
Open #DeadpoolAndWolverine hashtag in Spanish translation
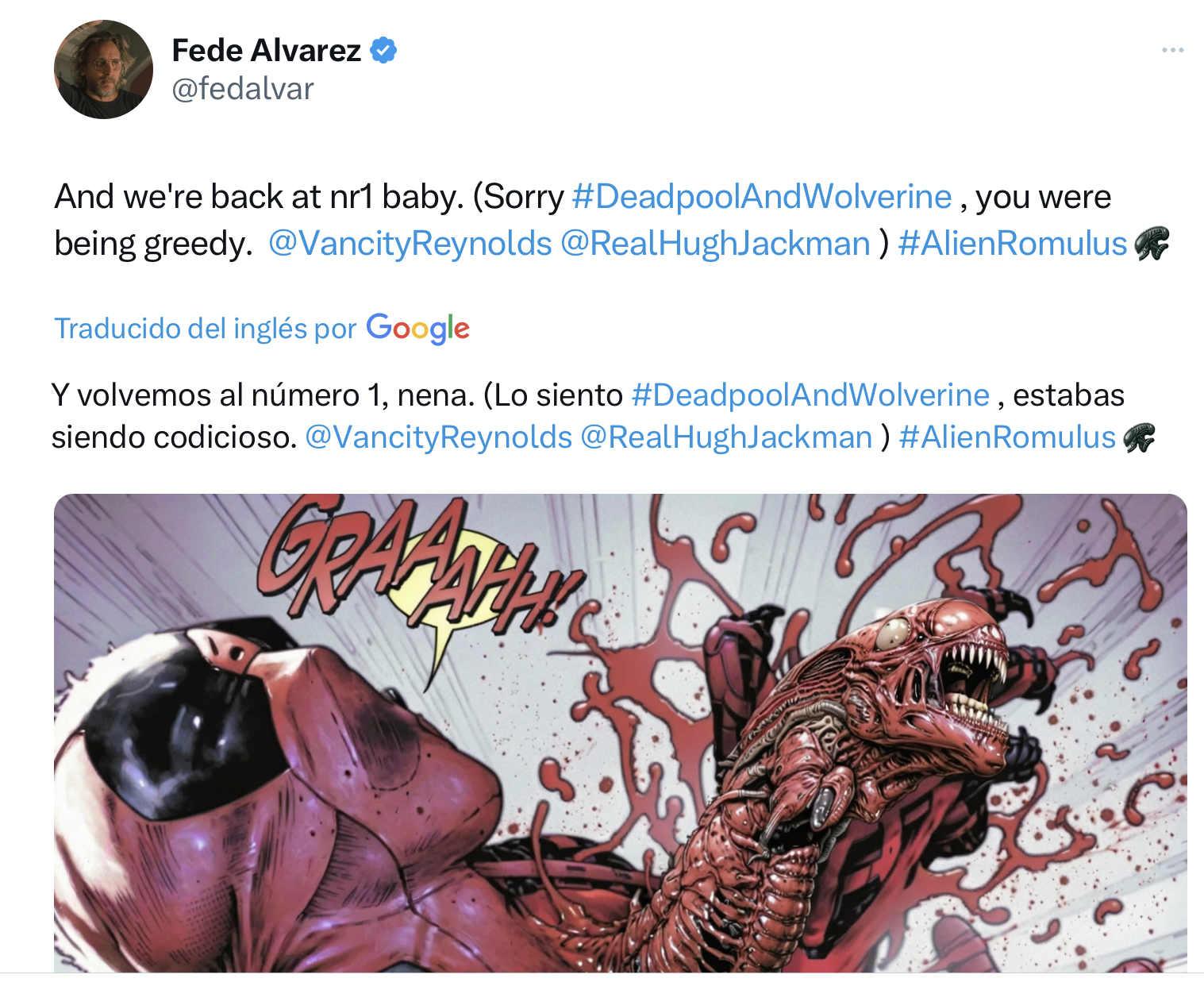click(810, 395)
